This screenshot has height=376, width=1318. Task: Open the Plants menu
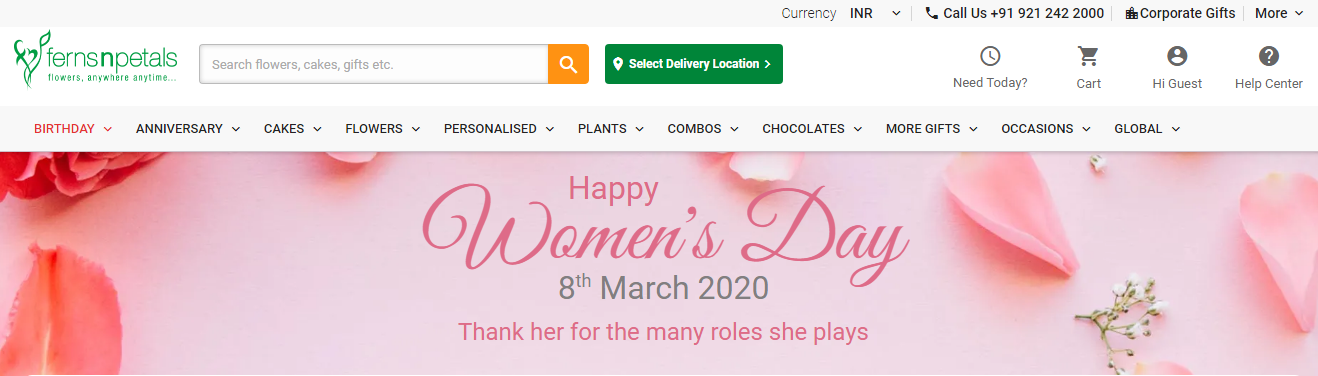coord(610,129)
